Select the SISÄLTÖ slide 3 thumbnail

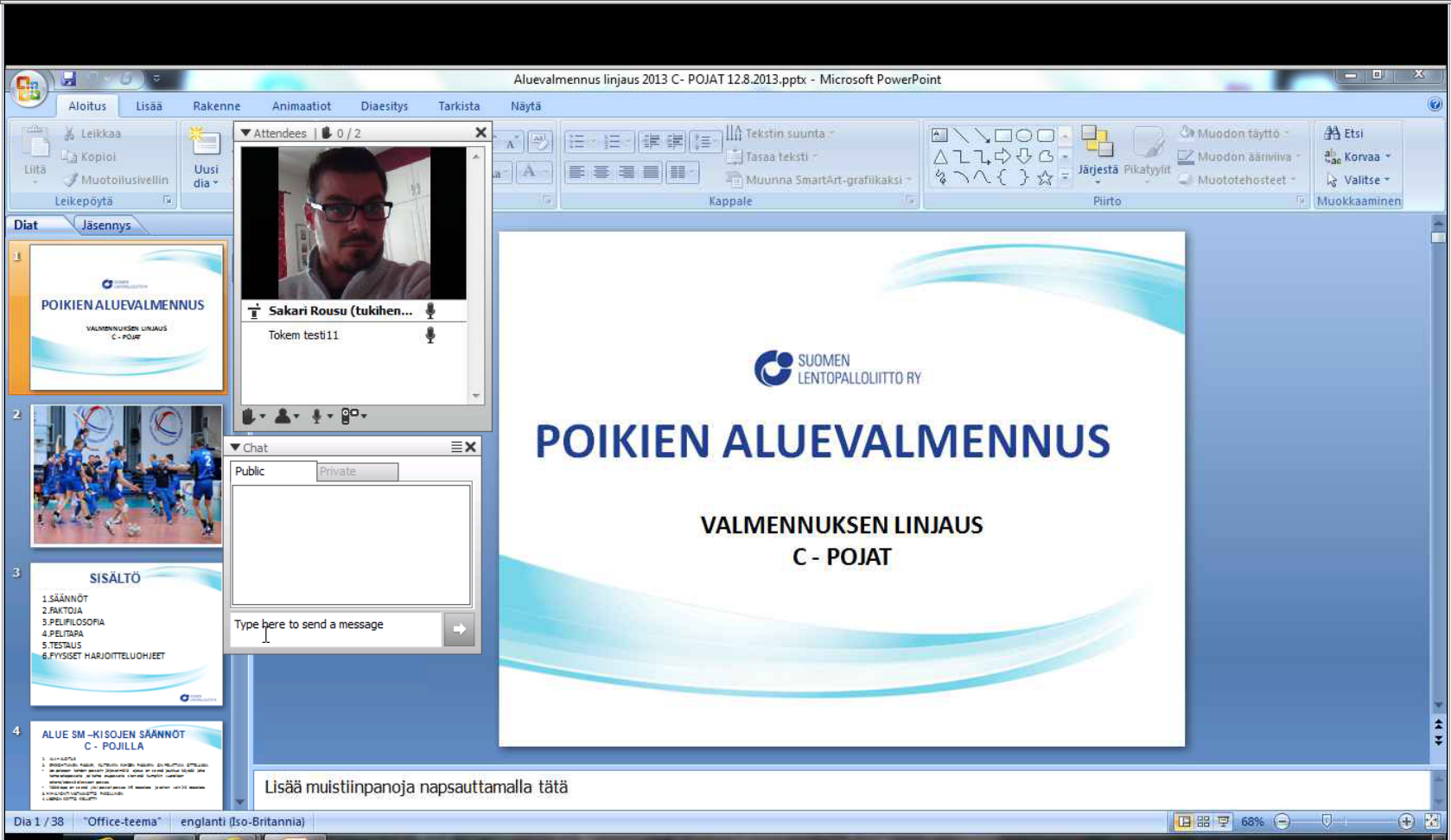(x=126, y=634)
